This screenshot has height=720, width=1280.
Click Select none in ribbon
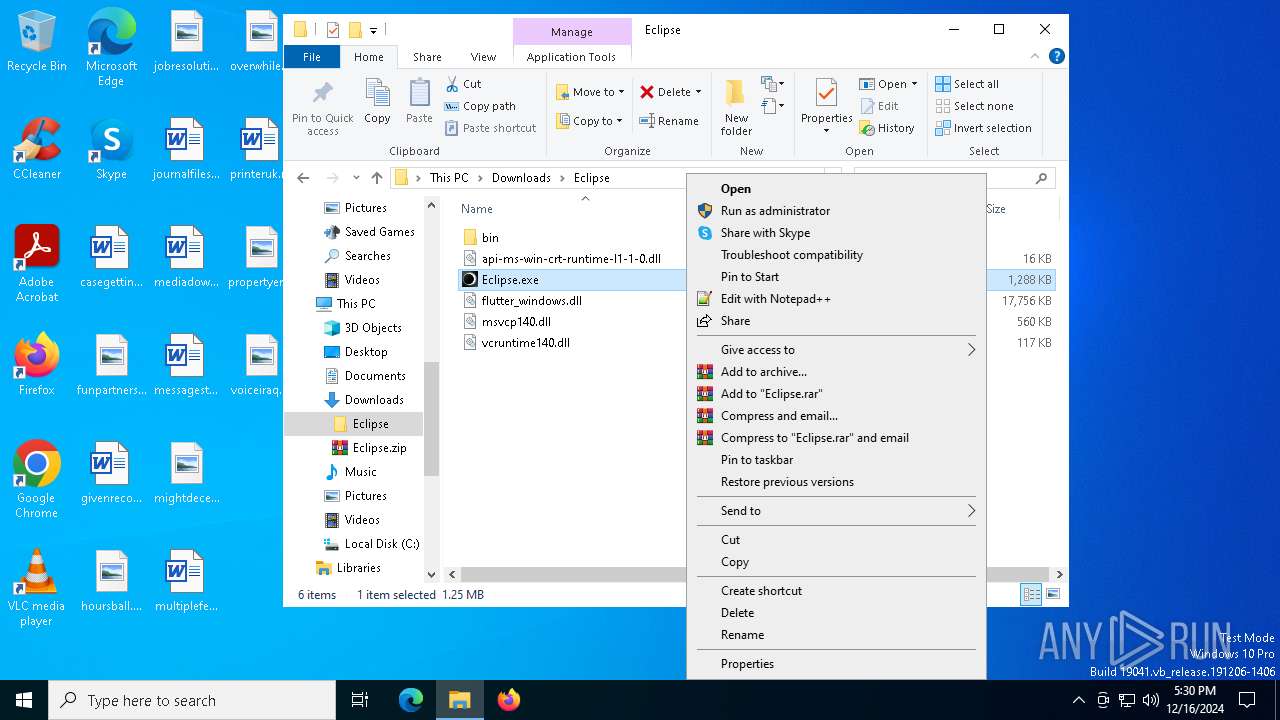click(x=974, y=106)
